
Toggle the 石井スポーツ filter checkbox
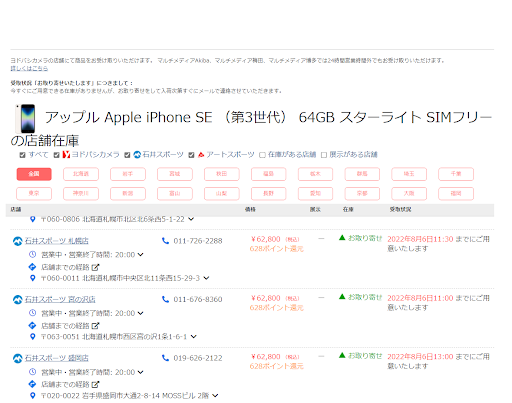click(x=127, y=155)
